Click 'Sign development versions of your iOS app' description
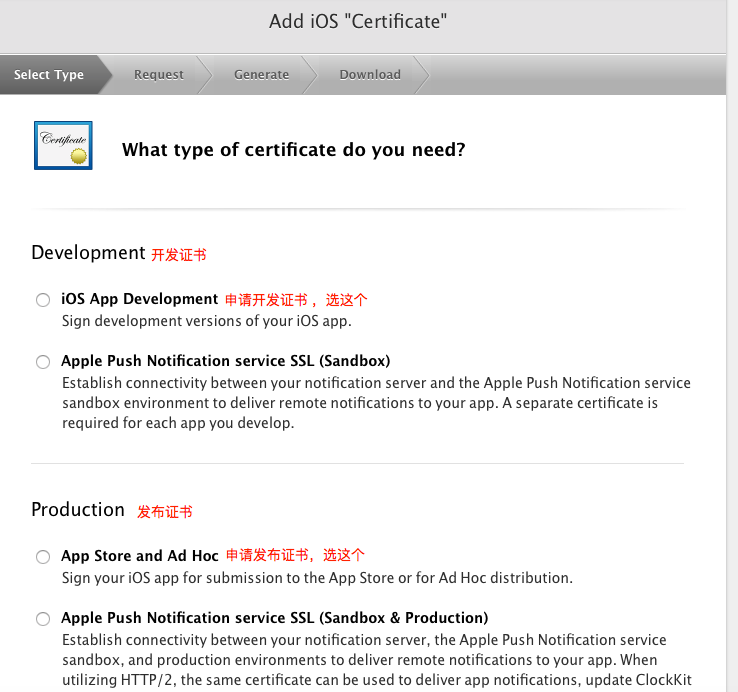The height and width of the screenshot is (692, 738). tap(206, 321)
